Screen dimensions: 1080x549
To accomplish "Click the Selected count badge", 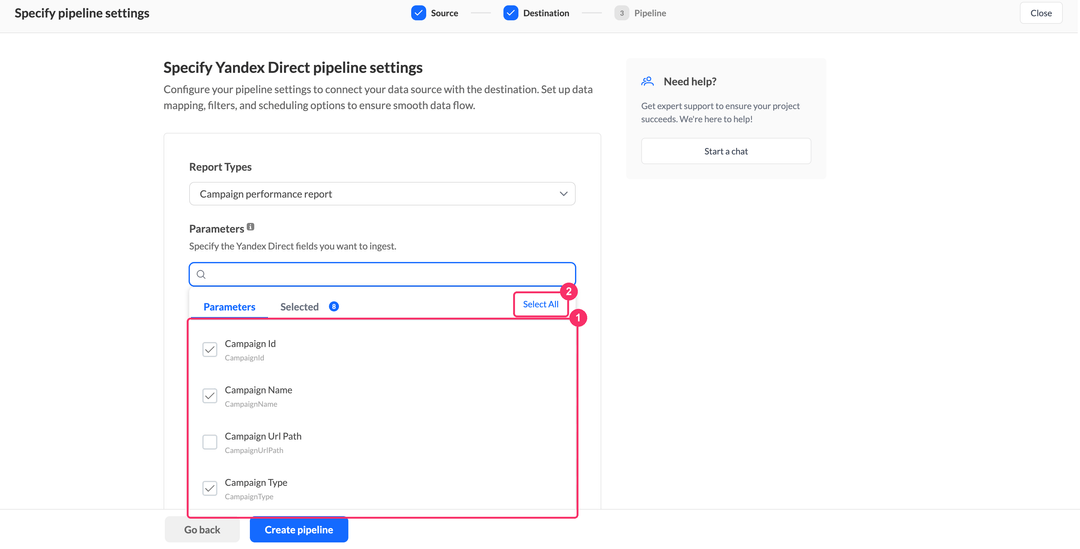I will tap(333, 307).
